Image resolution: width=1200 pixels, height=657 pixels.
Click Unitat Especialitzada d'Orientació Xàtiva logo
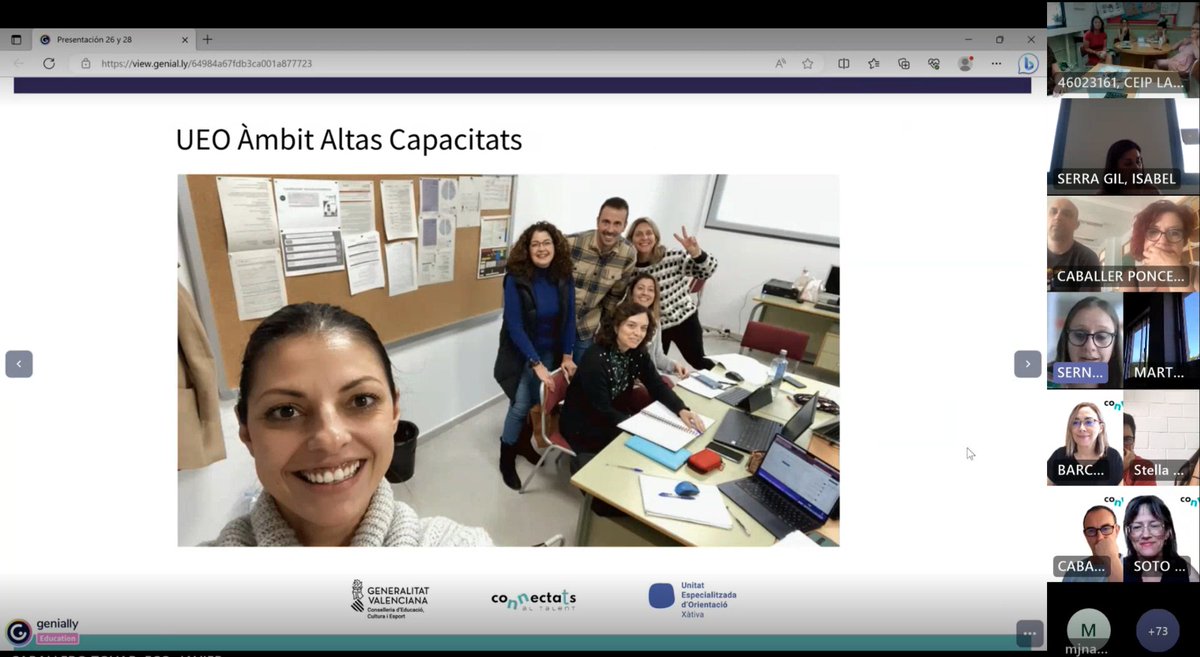(x=694, y=598)
